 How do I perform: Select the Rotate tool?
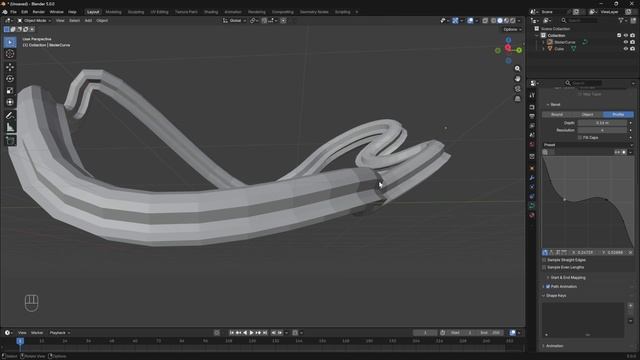point(10,78)
